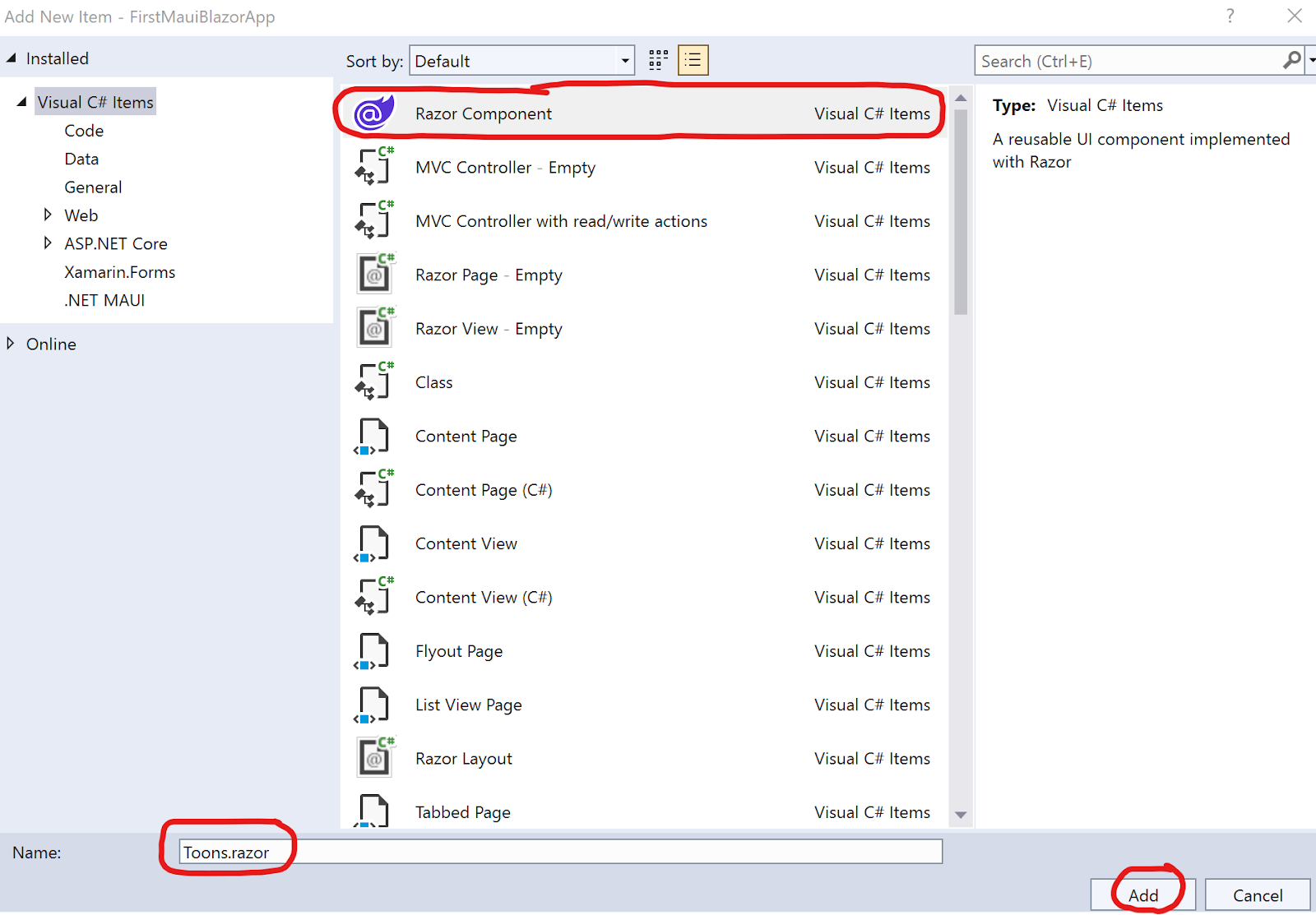Select the Data category
This screenshot has height=915, width=1316.
[x=81, y=159]
